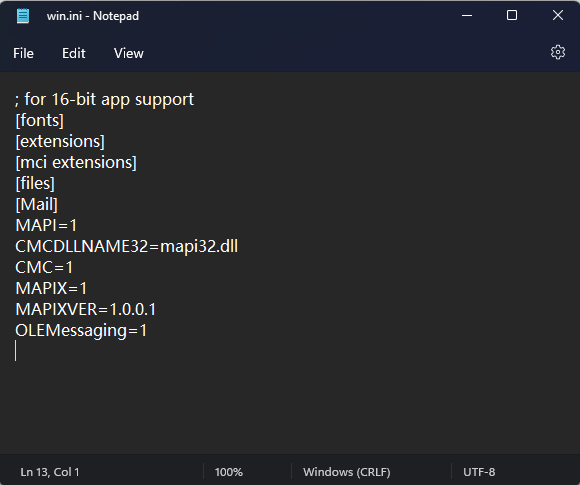
Task: Click the 100% zoom level in status bar
Action: pyautogui.click(x=229, y=472)
